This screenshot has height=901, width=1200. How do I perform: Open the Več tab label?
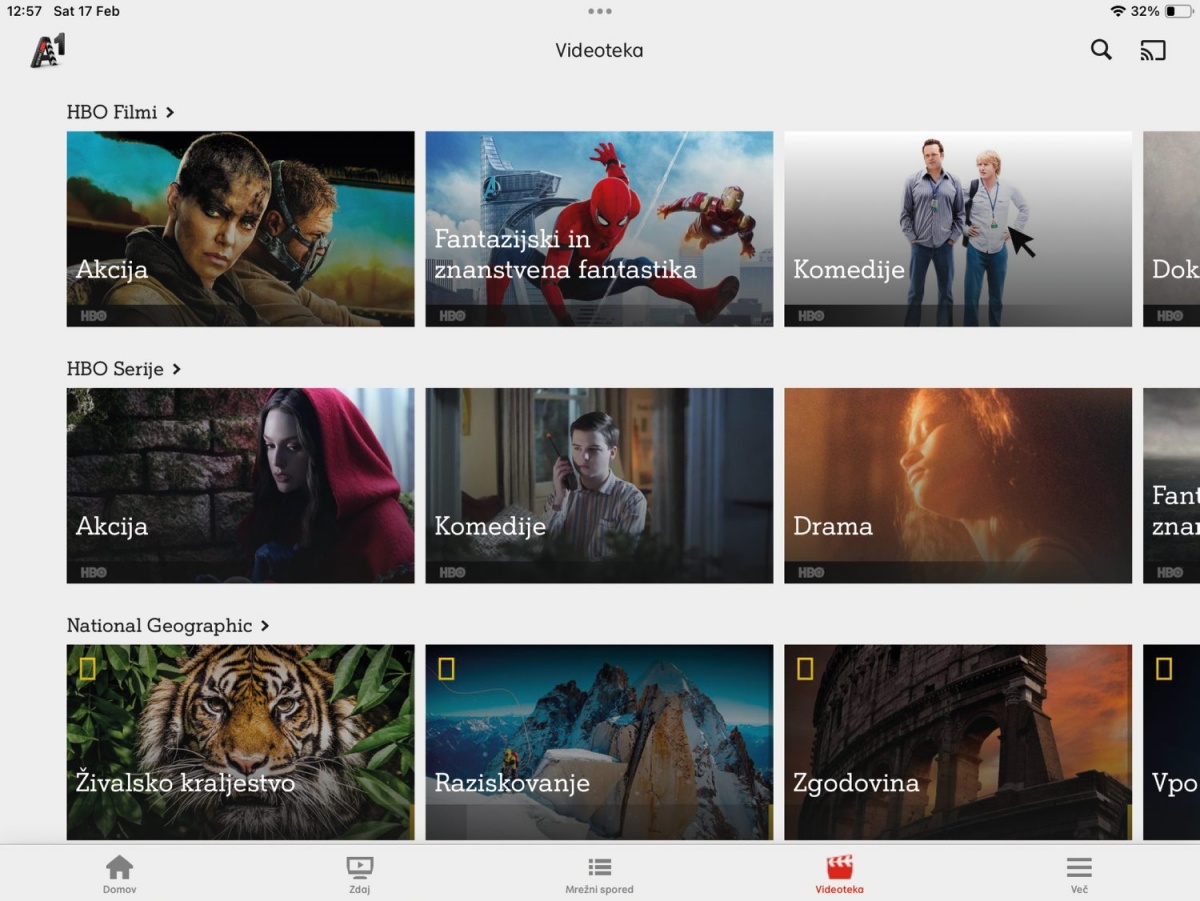click(1079, 889)
